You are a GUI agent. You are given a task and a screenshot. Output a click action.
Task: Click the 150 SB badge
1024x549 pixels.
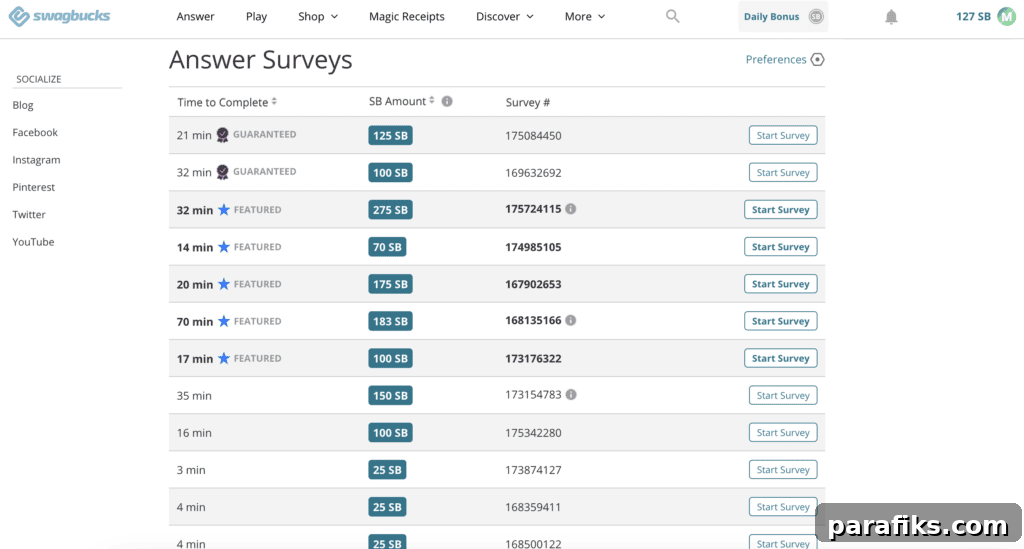(x=391, y=396)
